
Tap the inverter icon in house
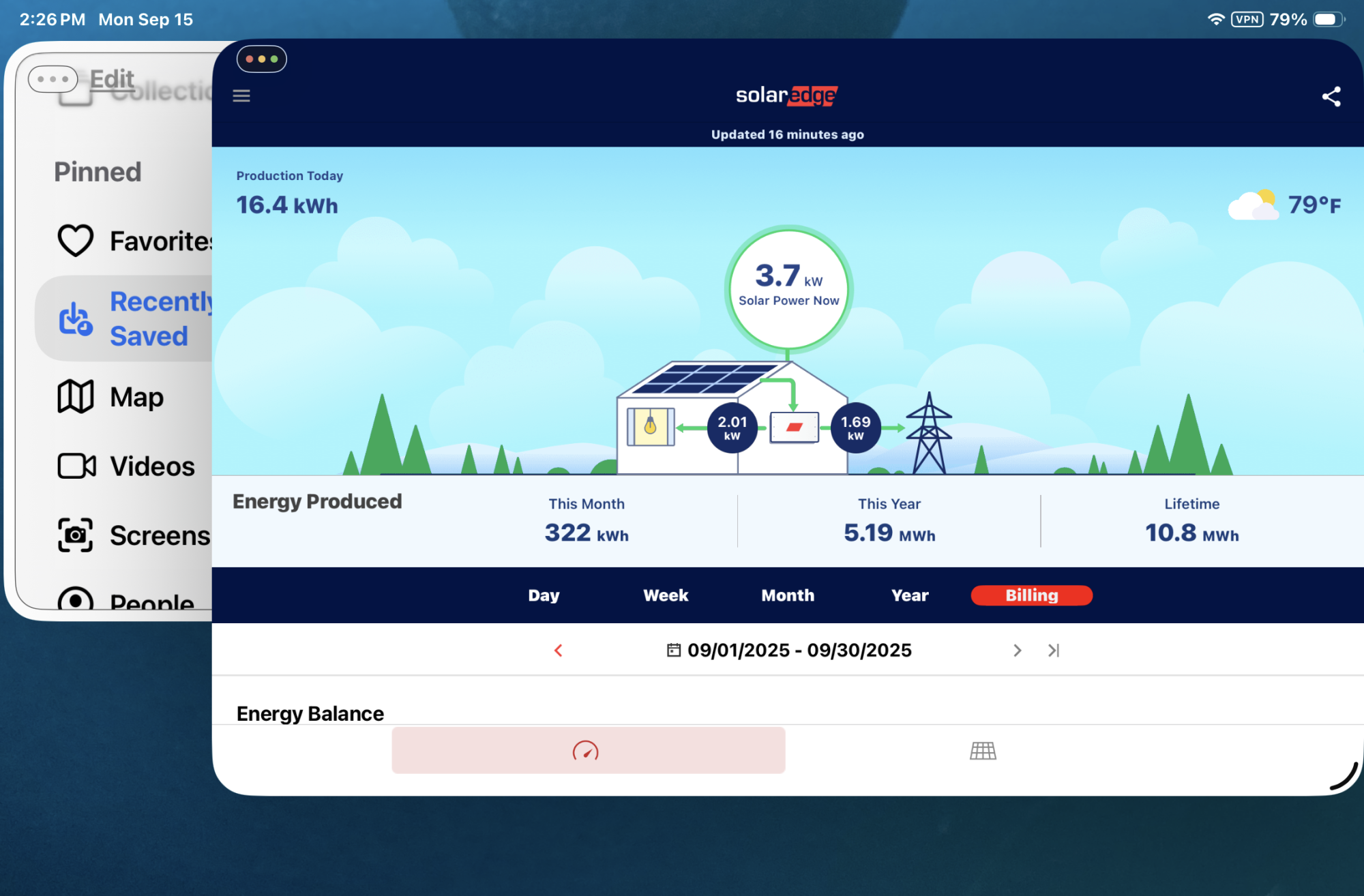pyautogui.click(x=794, y=428)
